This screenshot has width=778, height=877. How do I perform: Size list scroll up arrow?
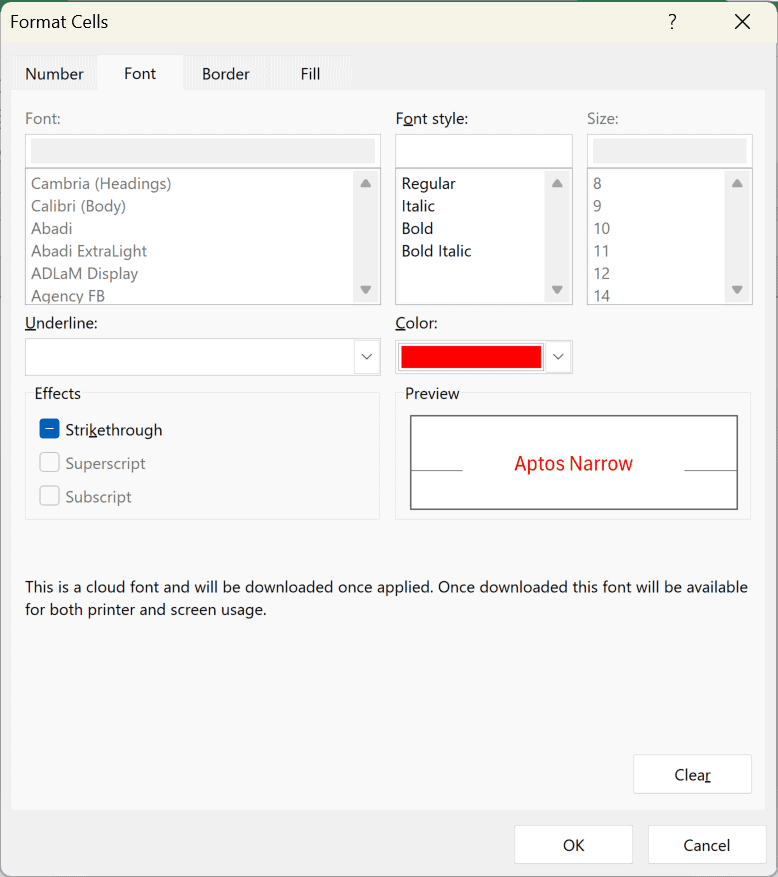(737, 183)
